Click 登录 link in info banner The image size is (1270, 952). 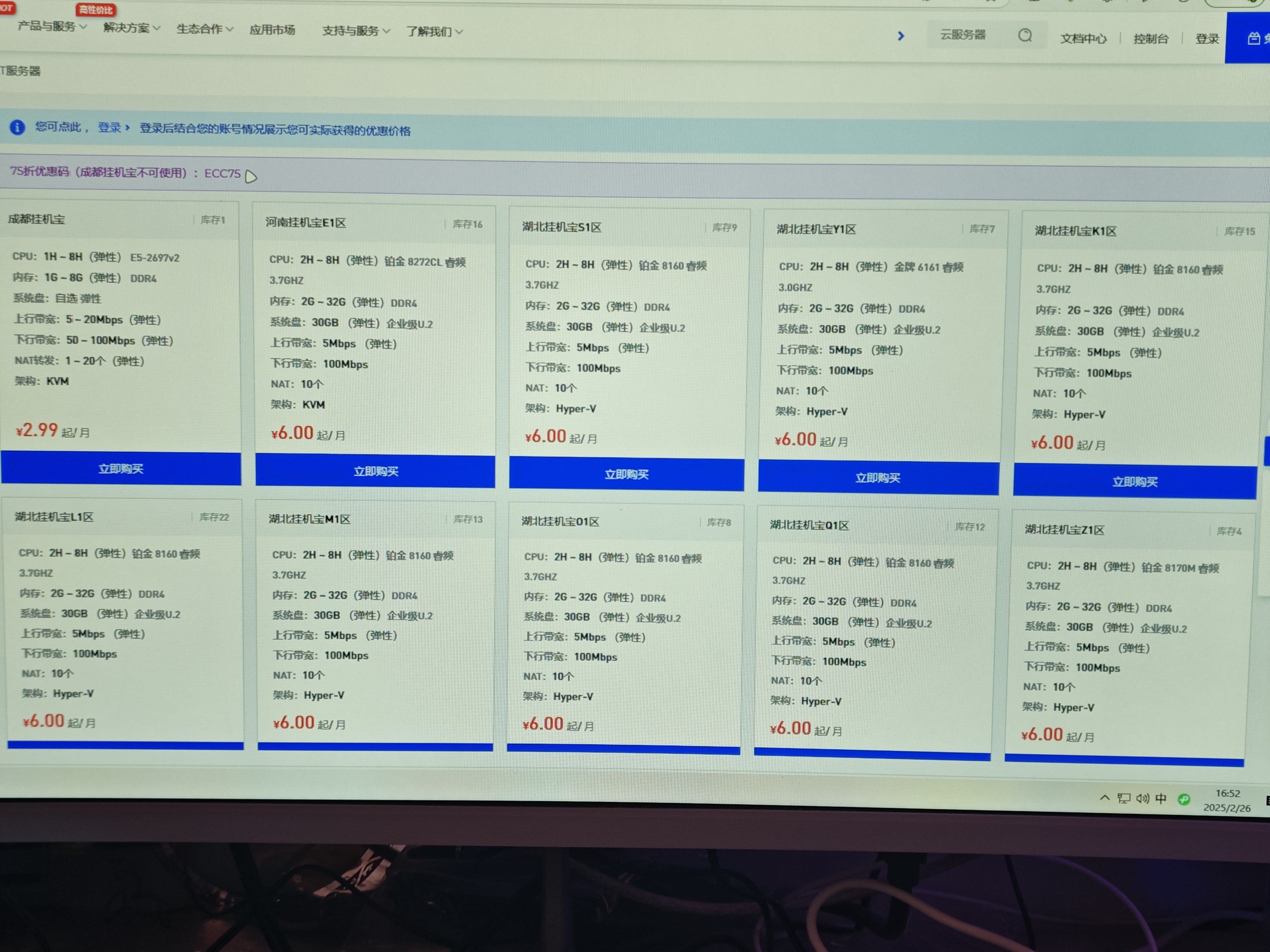point(109,127)
